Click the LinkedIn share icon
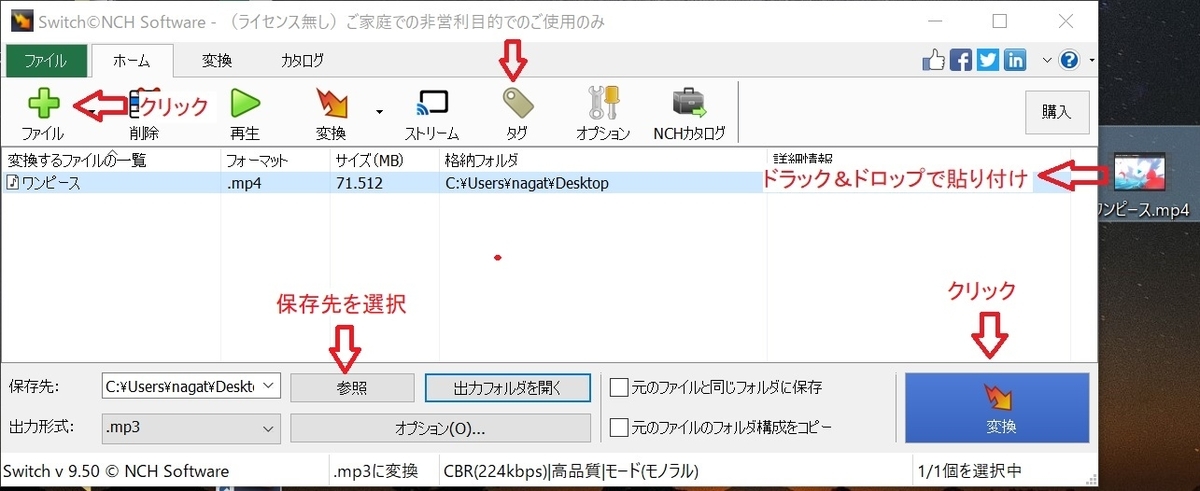 coord(1015,60)
